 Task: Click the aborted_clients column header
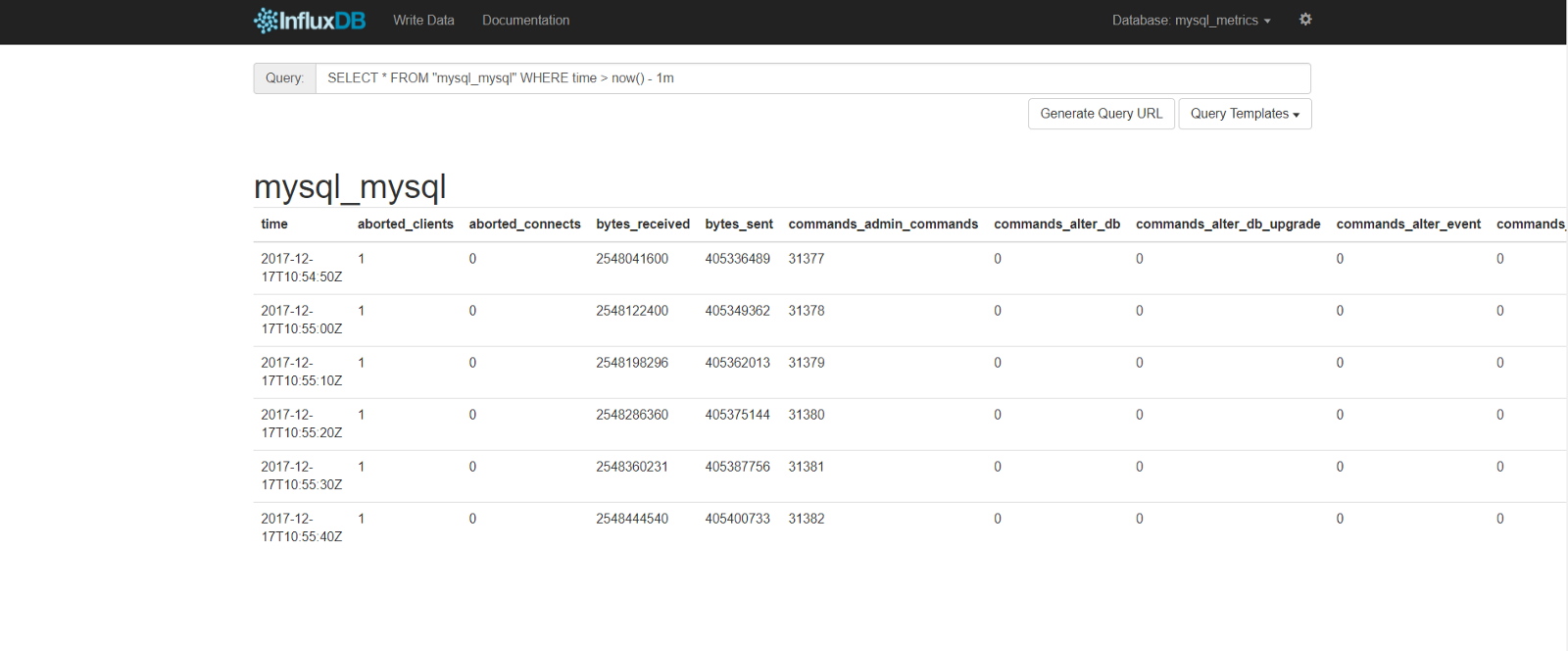[405, 225]
